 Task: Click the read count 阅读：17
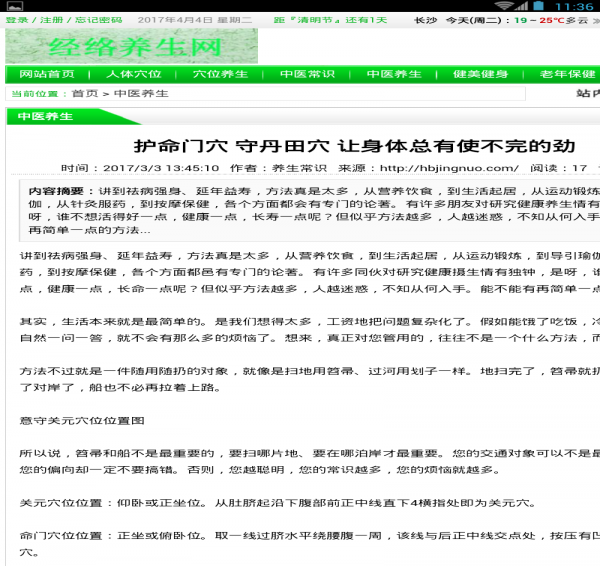tap(559, 168)
